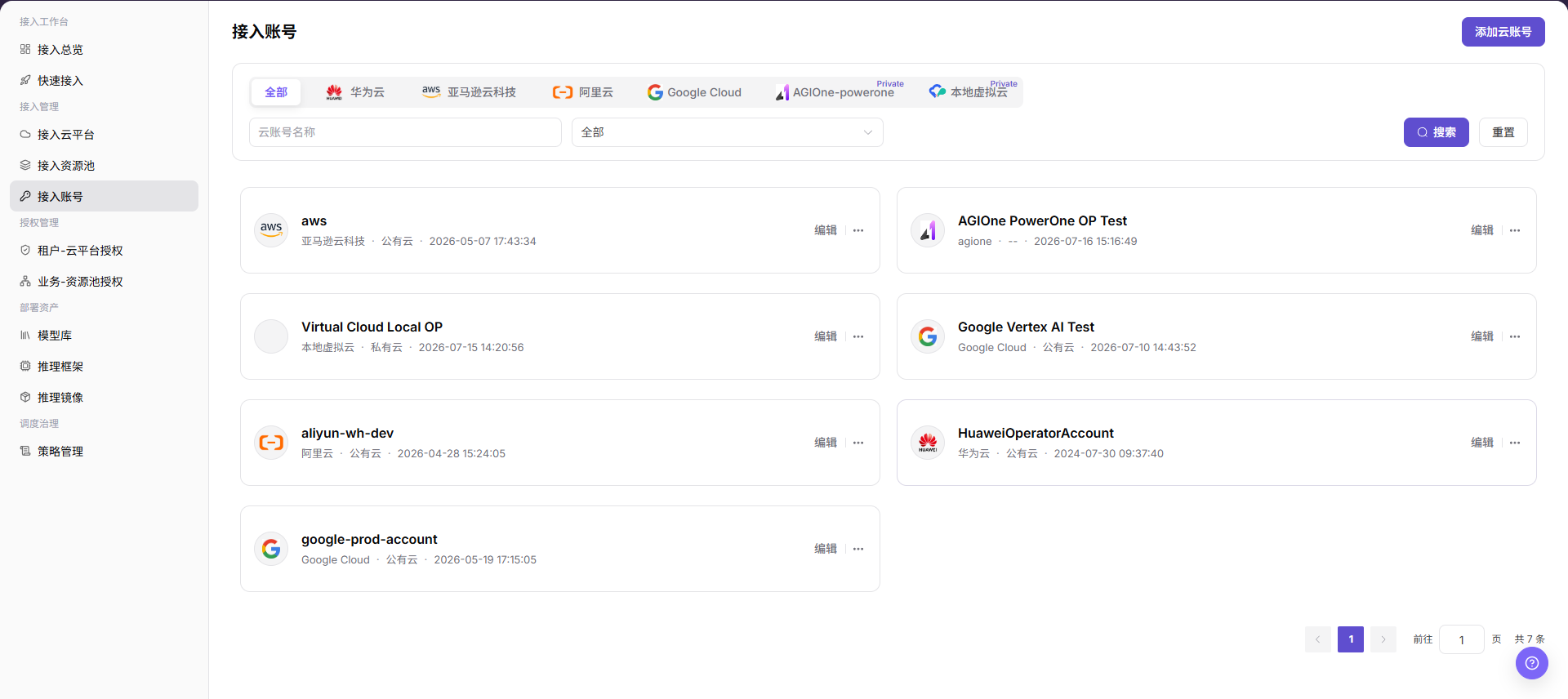Edit Virtual Cloud Local OP via 编辑
This screenshot has width=1568, height=699.
click(x=826, y=336)
